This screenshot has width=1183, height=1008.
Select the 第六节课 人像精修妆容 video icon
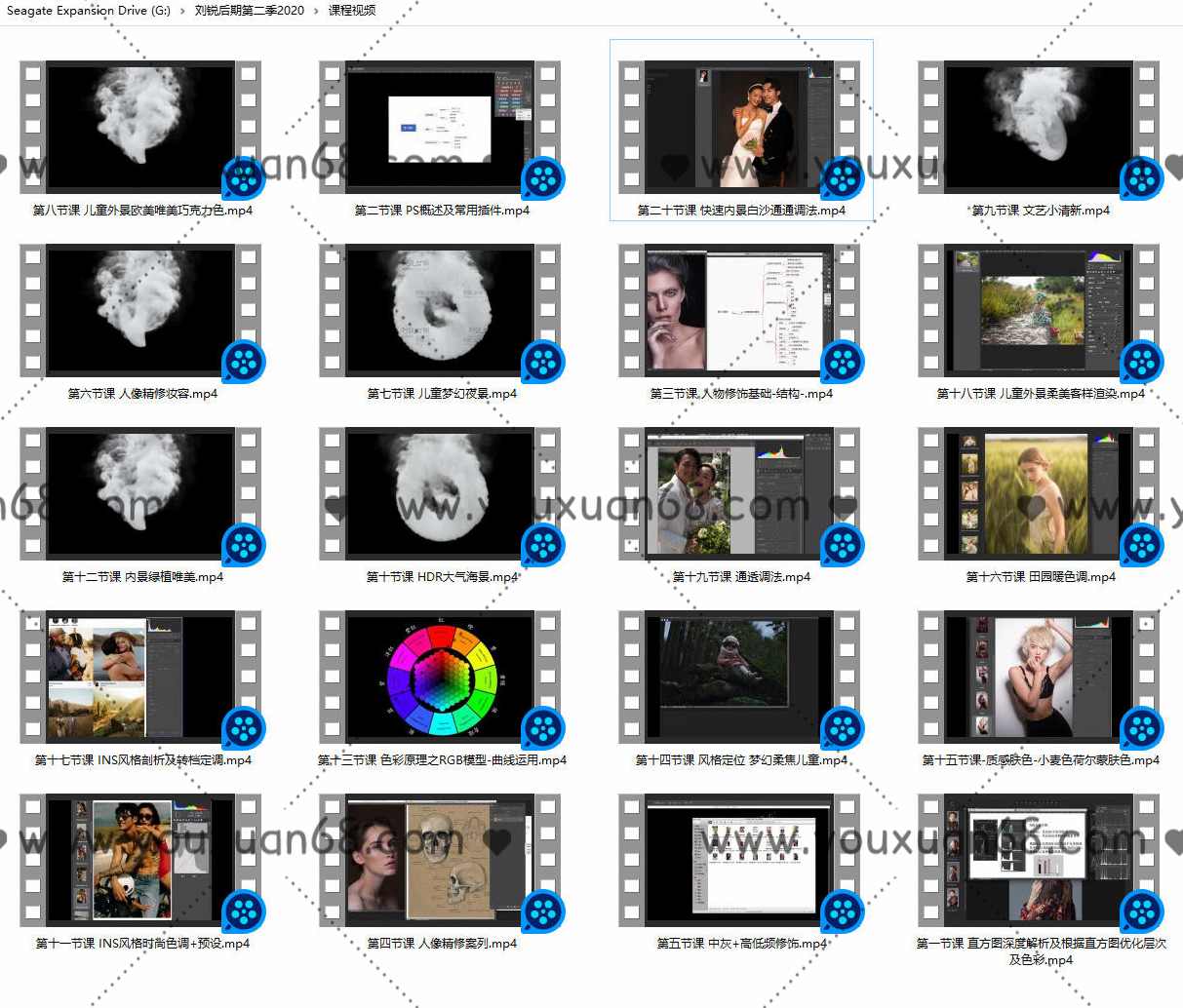point(140,310)
